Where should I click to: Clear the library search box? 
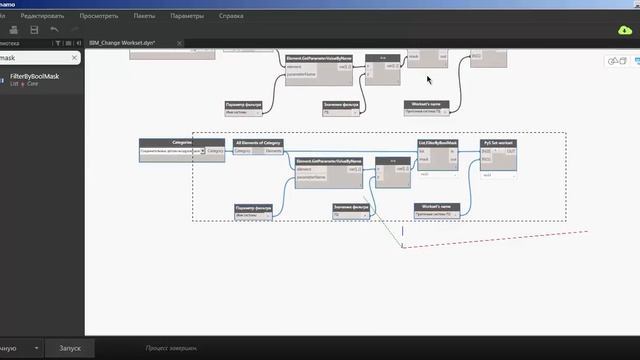(74, 58)
